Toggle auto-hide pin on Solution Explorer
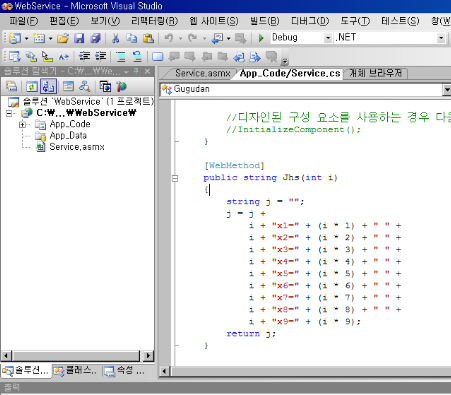 tap(136, 71)
